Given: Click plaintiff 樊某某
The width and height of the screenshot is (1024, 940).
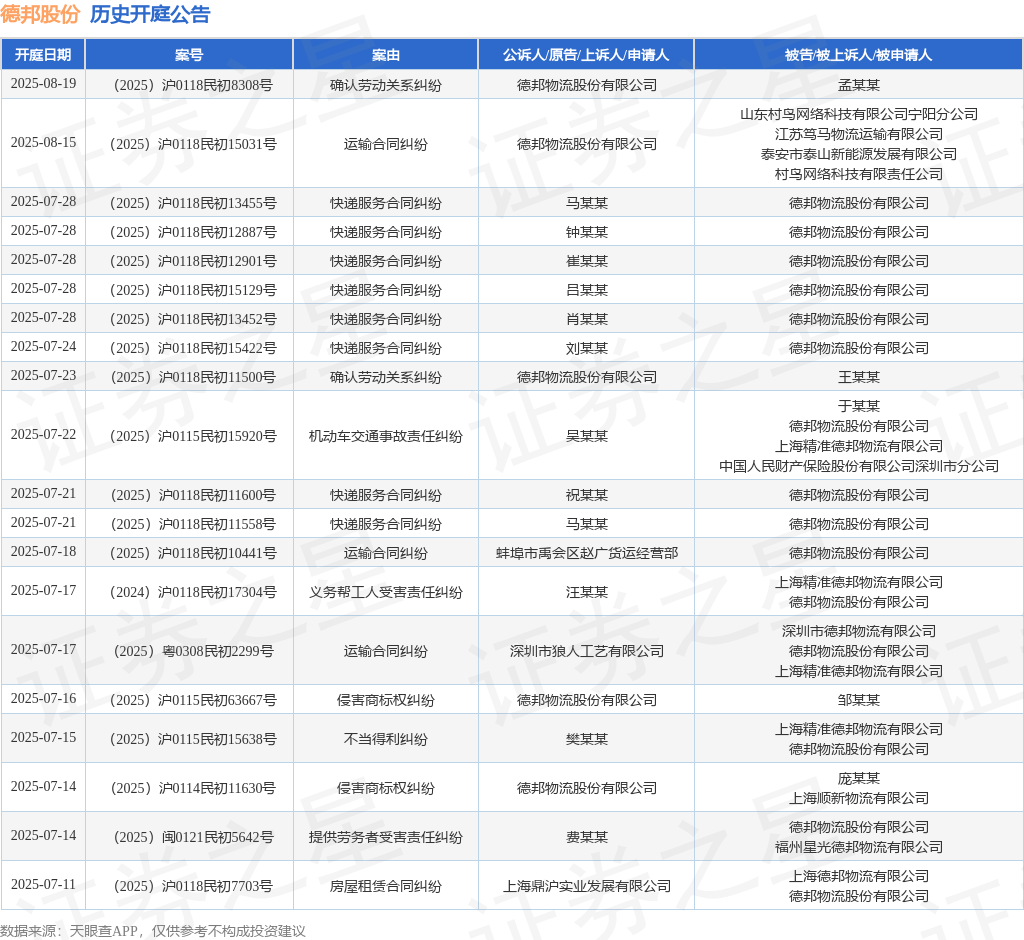Looking at the screenshot, I should [x=586, y=739].
